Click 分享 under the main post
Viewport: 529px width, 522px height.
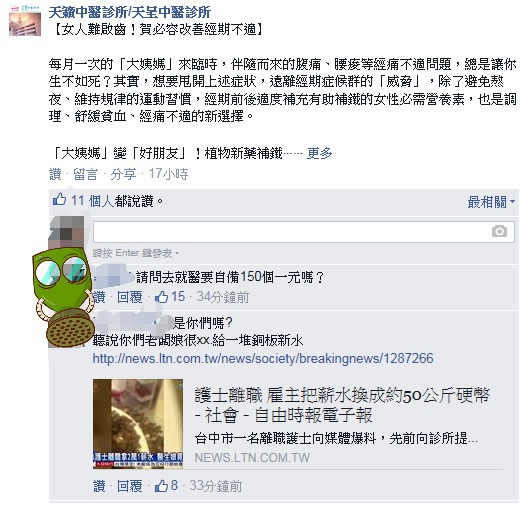click(x=123, y=174)
